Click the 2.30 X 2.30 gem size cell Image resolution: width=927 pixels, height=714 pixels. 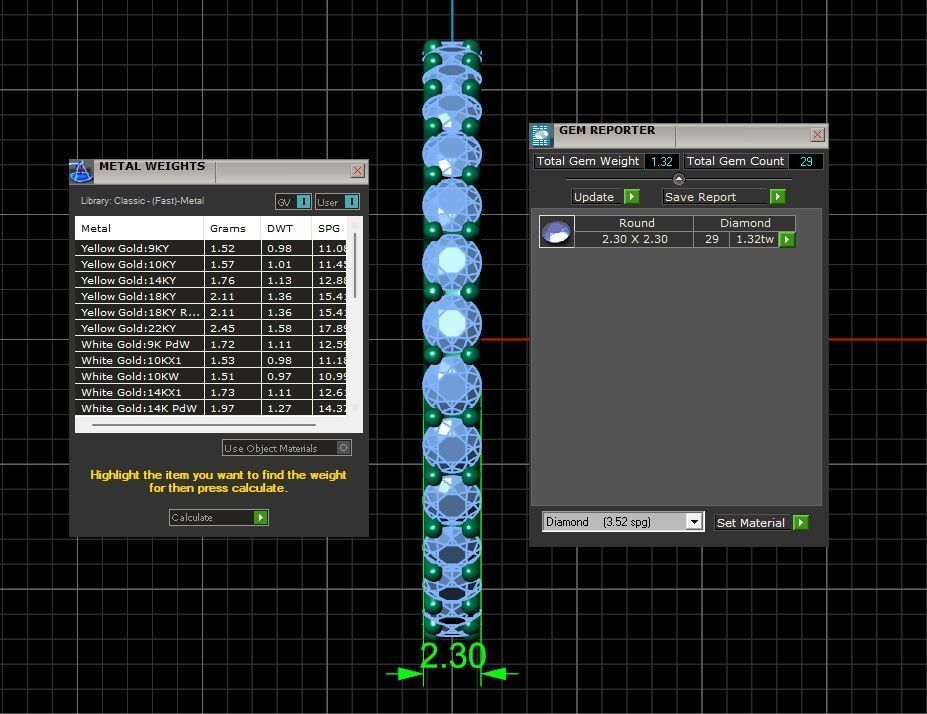click(x=634, y=239)
